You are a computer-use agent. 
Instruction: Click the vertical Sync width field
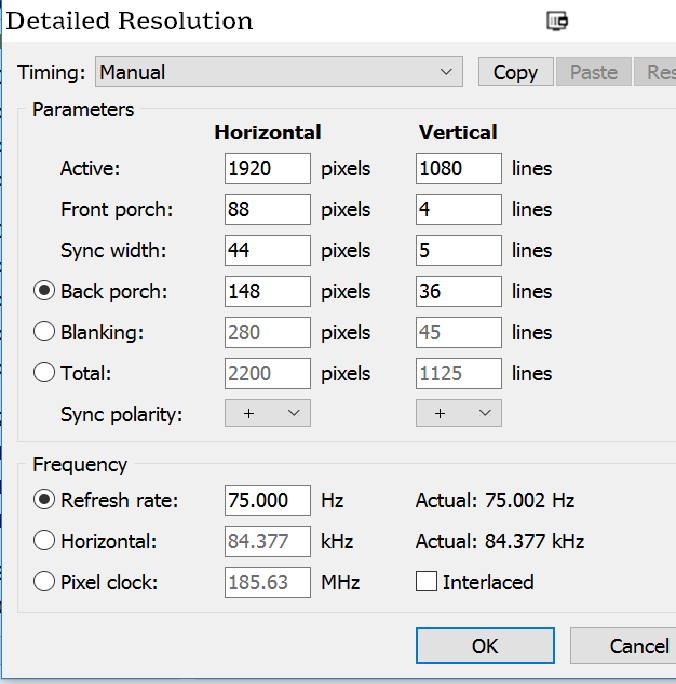459,250
